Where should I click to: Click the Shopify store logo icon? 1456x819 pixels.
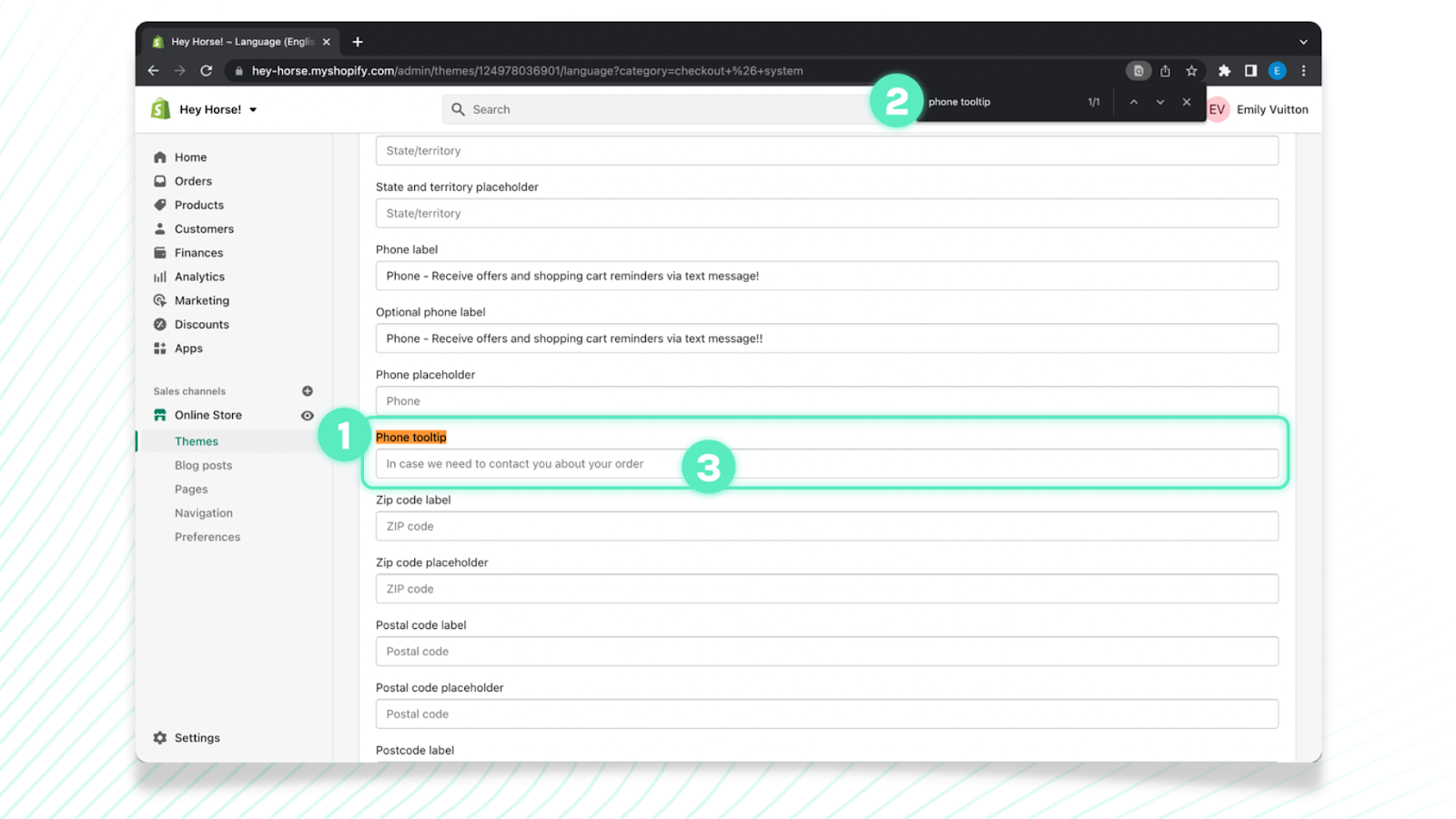pos(160,108)
